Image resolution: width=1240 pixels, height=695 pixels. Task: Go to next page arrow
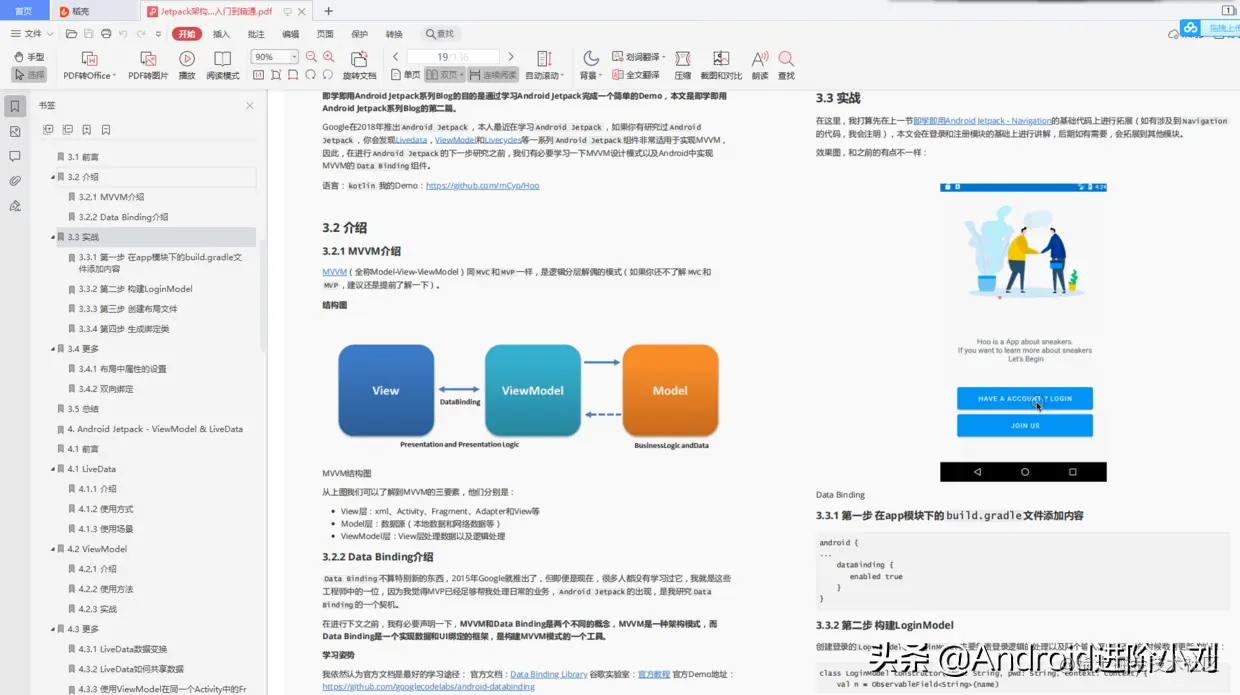coord(511,57)
